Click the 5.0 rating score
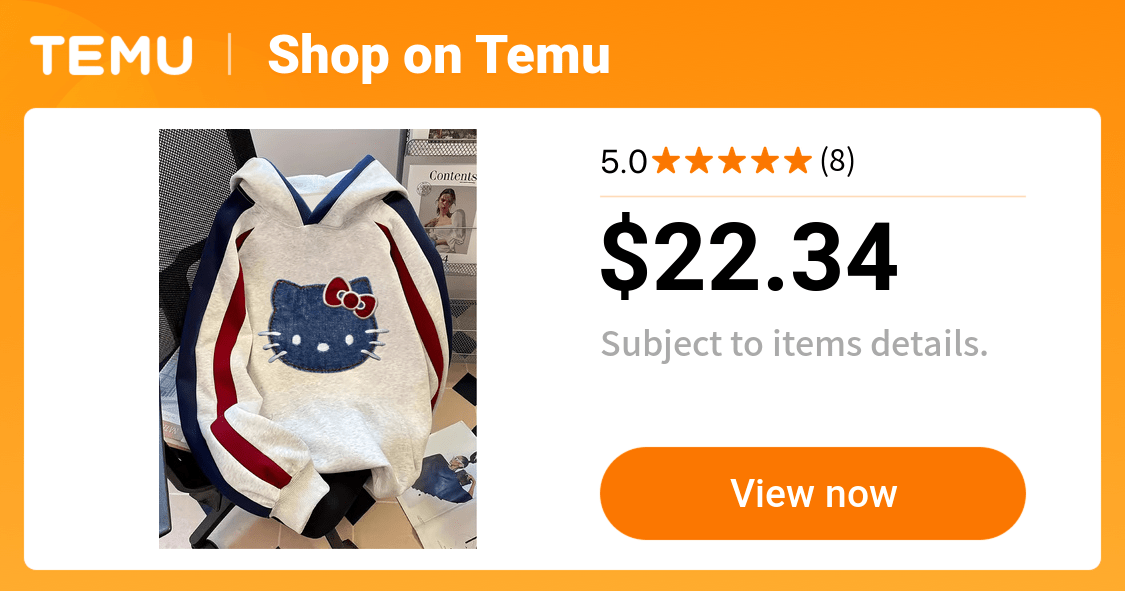 [x=623, y=162]
